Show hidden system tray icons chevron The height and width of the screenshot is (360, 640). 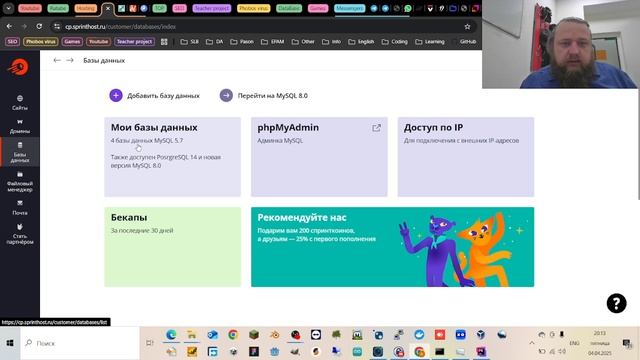click(532, 343)
